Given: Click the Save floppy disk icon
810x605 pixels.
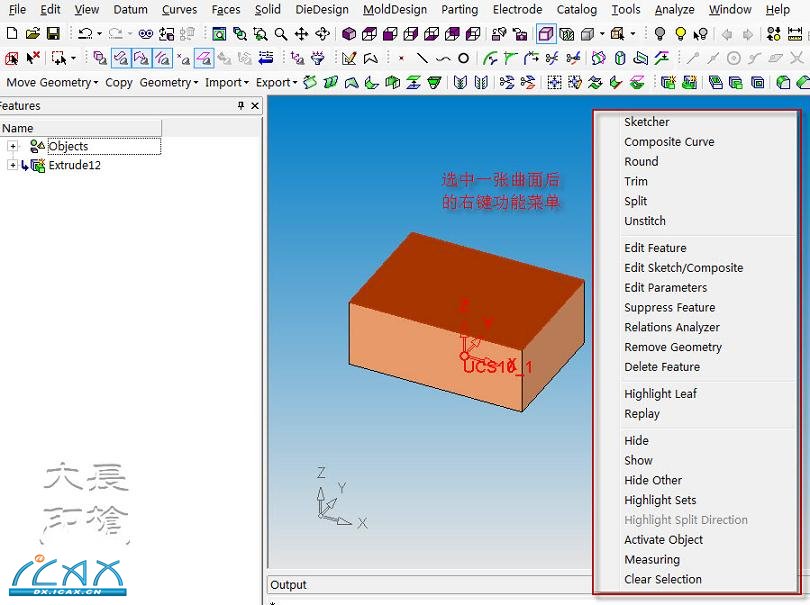Looking at the screenshot, I should pos(53,34).
